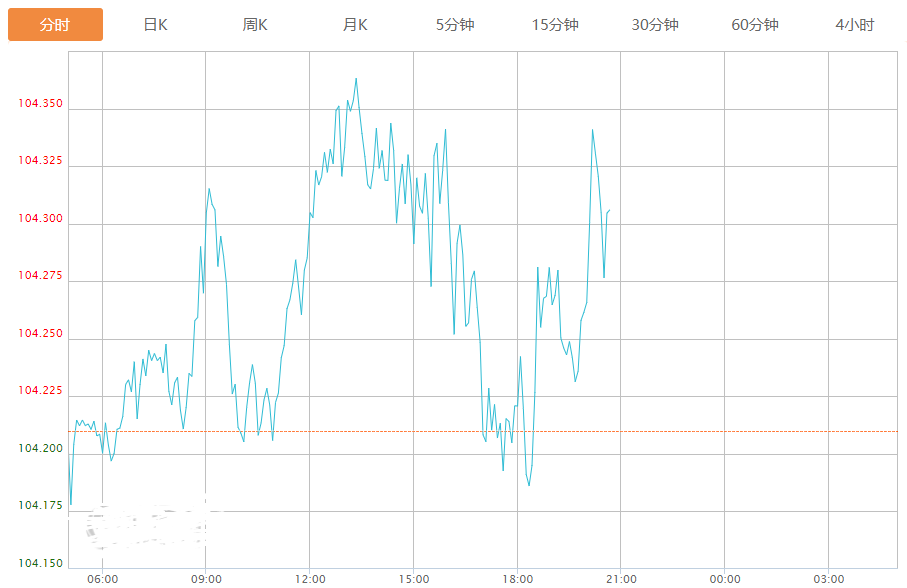Click the 104.200 price axis label

(x=40, y=448)
